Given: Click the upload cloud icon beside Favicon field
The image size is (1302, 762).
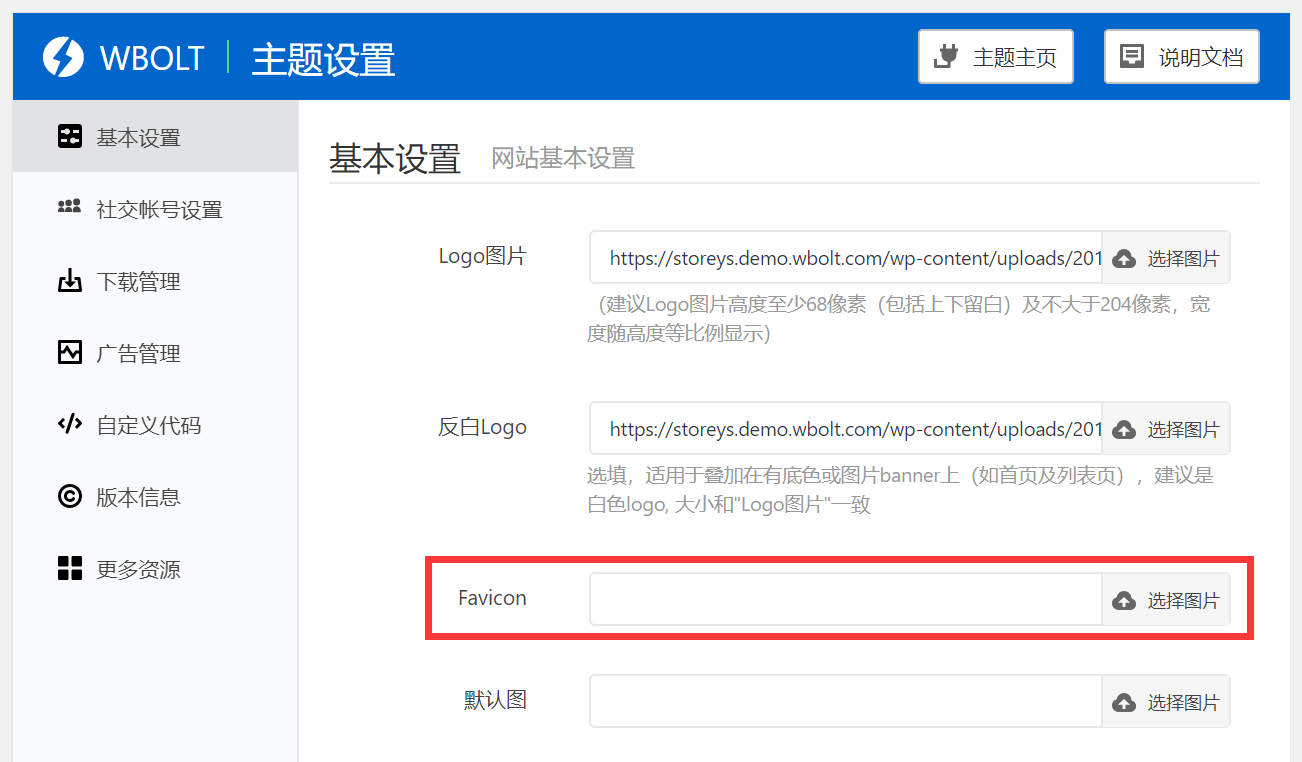Looking at the screenshot, I should 1124,599.
